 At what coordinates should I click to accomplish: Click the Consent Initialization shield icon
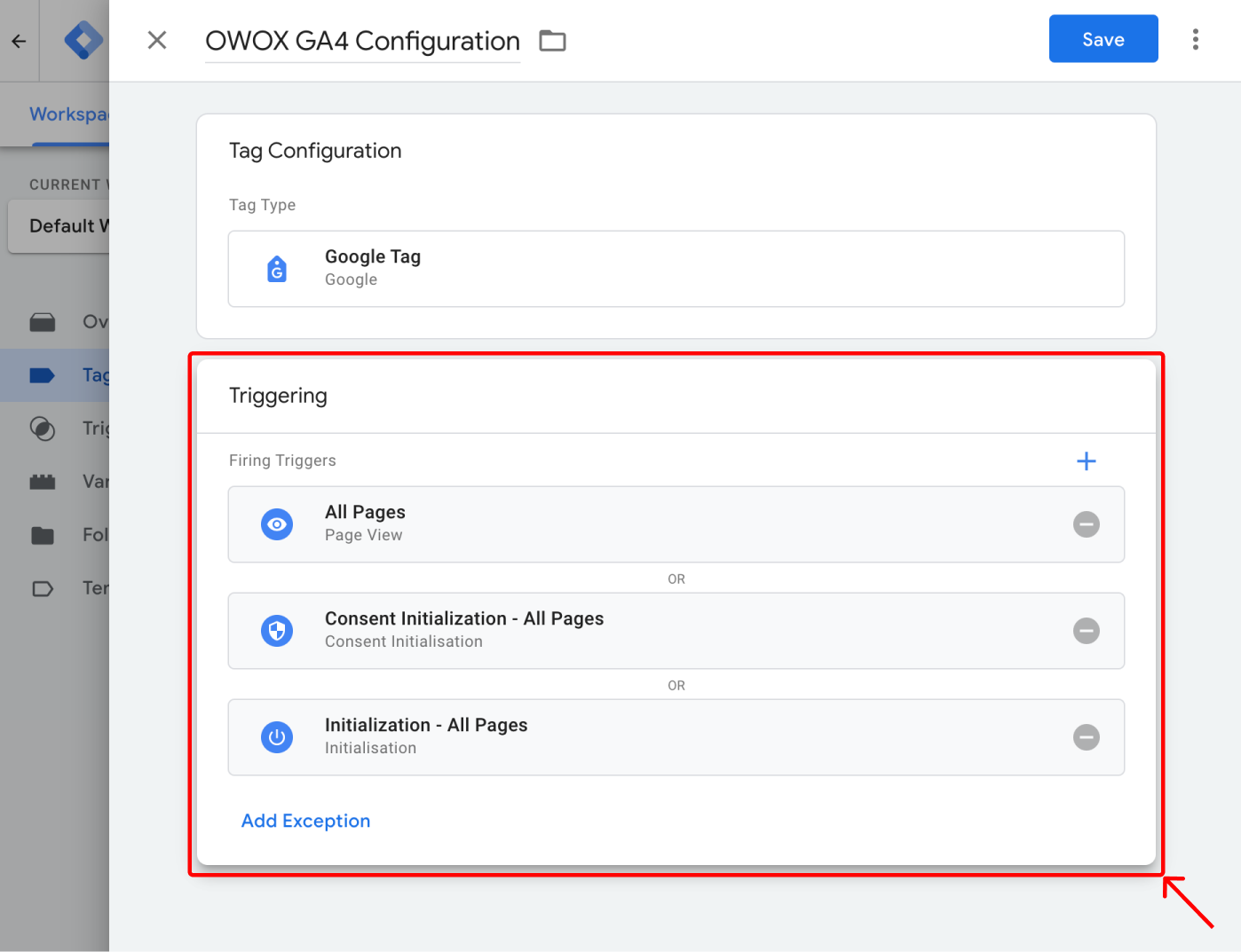(x=277, y=631)
